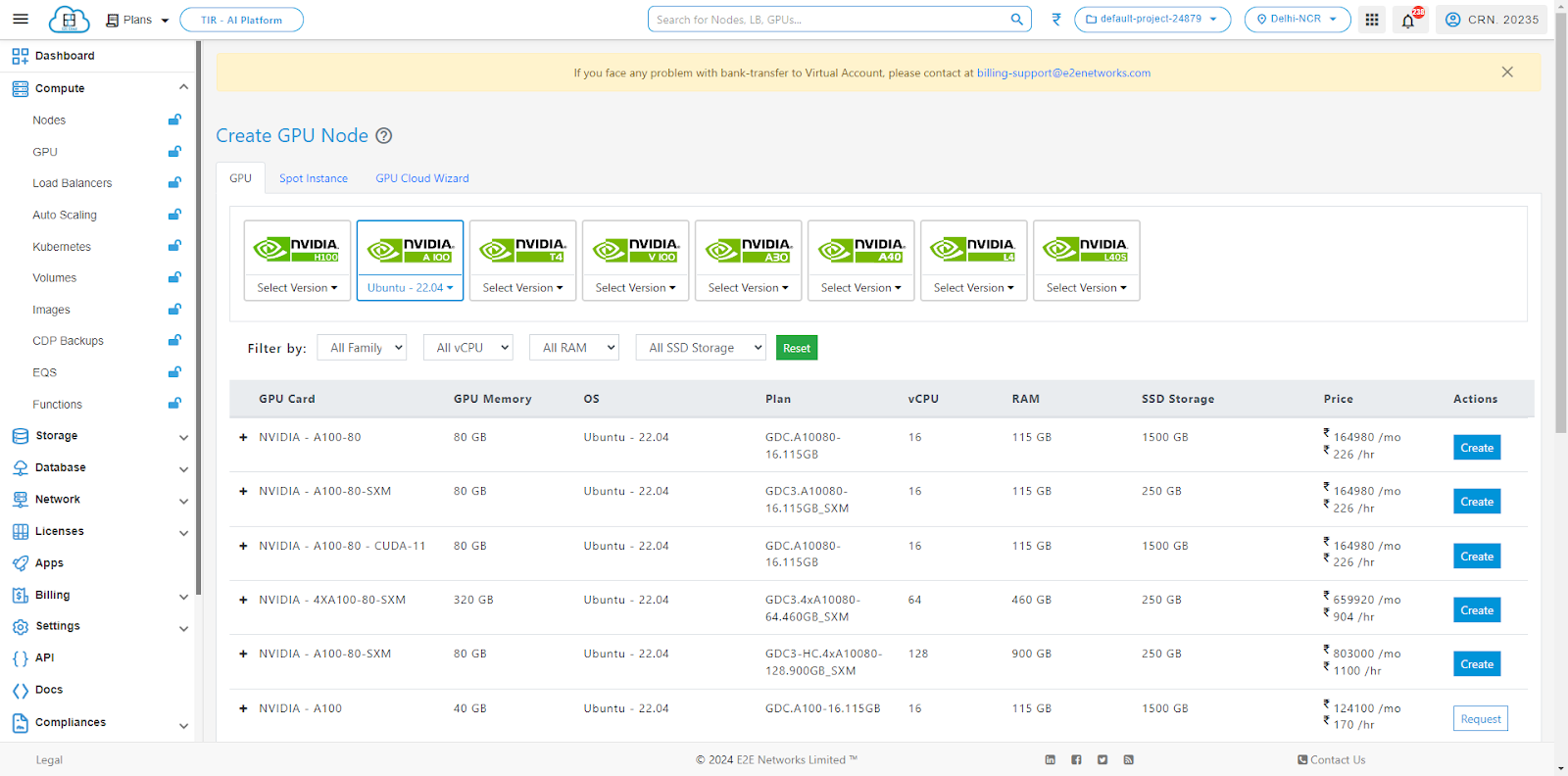This screenshot has height=776, width=1568.
Task: Click lock icon next to Kubernetes
Action: 174,246
